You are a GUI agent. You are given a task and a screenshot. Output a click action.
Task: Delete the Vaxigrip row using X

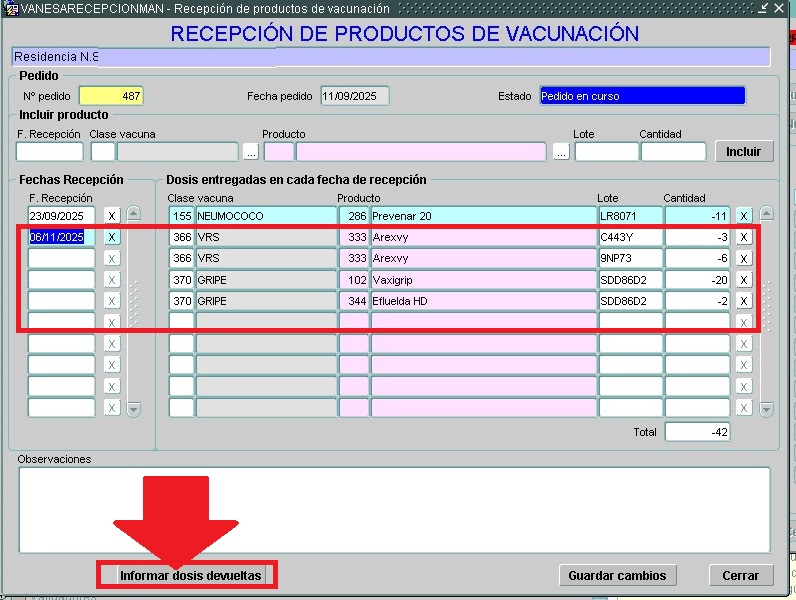(743, 280)
